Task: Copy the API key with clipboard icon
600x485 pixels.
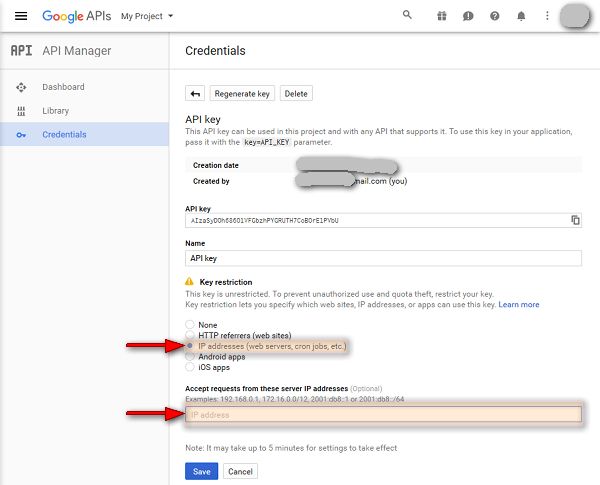Action: [x=575, y=220]
